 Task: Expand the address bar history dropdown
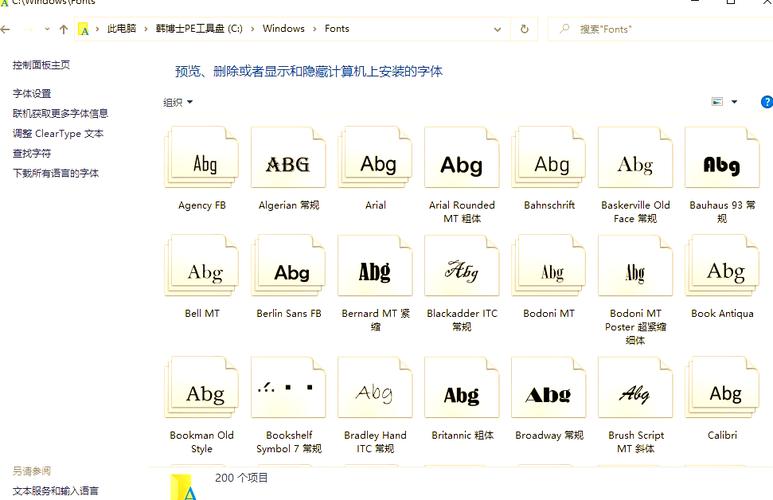pos(497,30)
